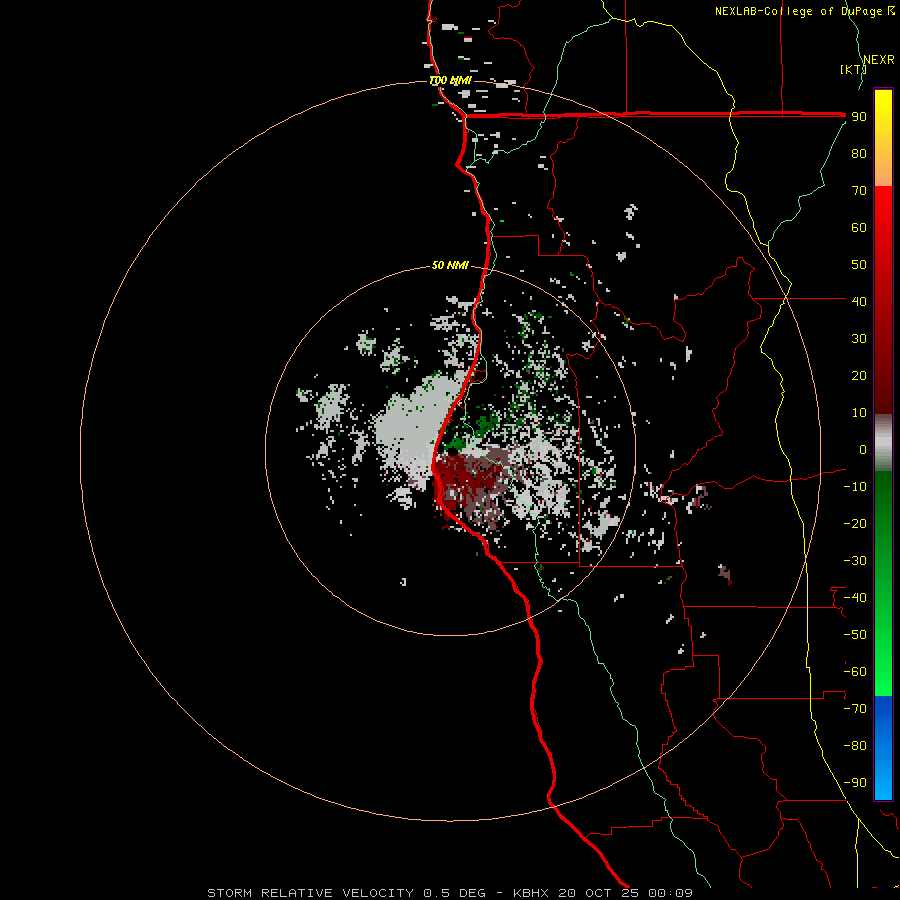Click the 30 value on the velocity scale
The width and height of the screenshot is (900, 900).
click(859, 339)
